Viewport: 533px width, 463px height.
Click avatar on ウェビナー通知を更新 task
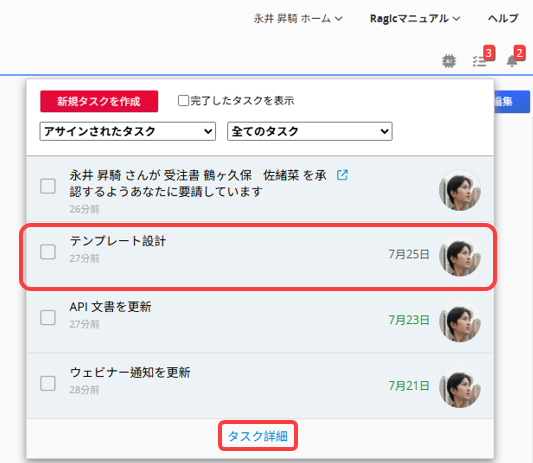(460, 388)
